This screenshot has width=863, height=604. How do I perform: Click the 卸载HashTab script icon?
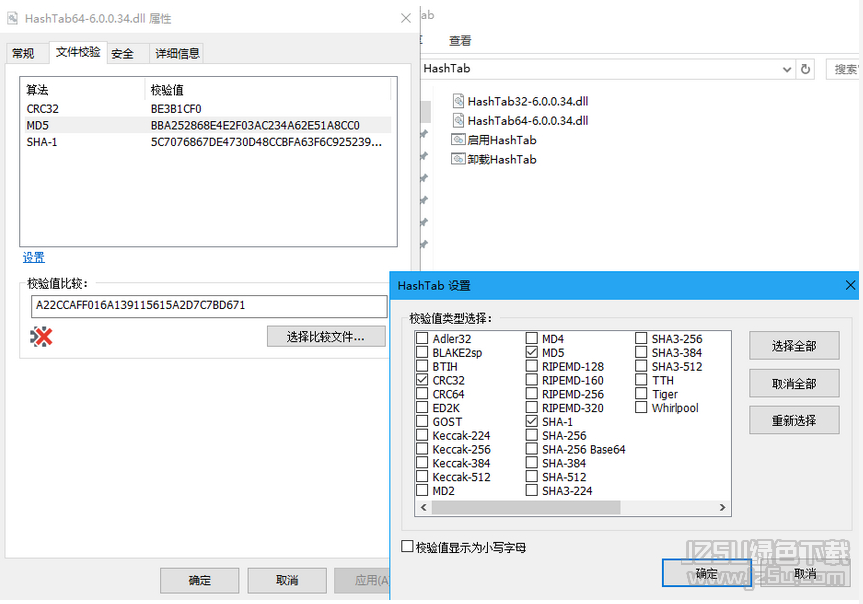coord(458,159)
